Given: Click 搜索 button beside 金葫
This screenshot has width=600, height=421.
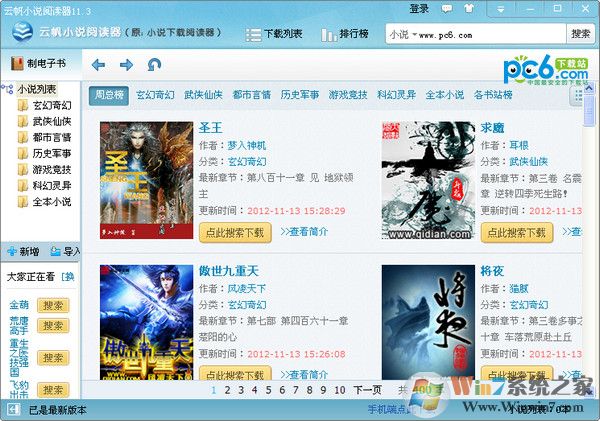Looking at the screenshot, I should (53, 305).
